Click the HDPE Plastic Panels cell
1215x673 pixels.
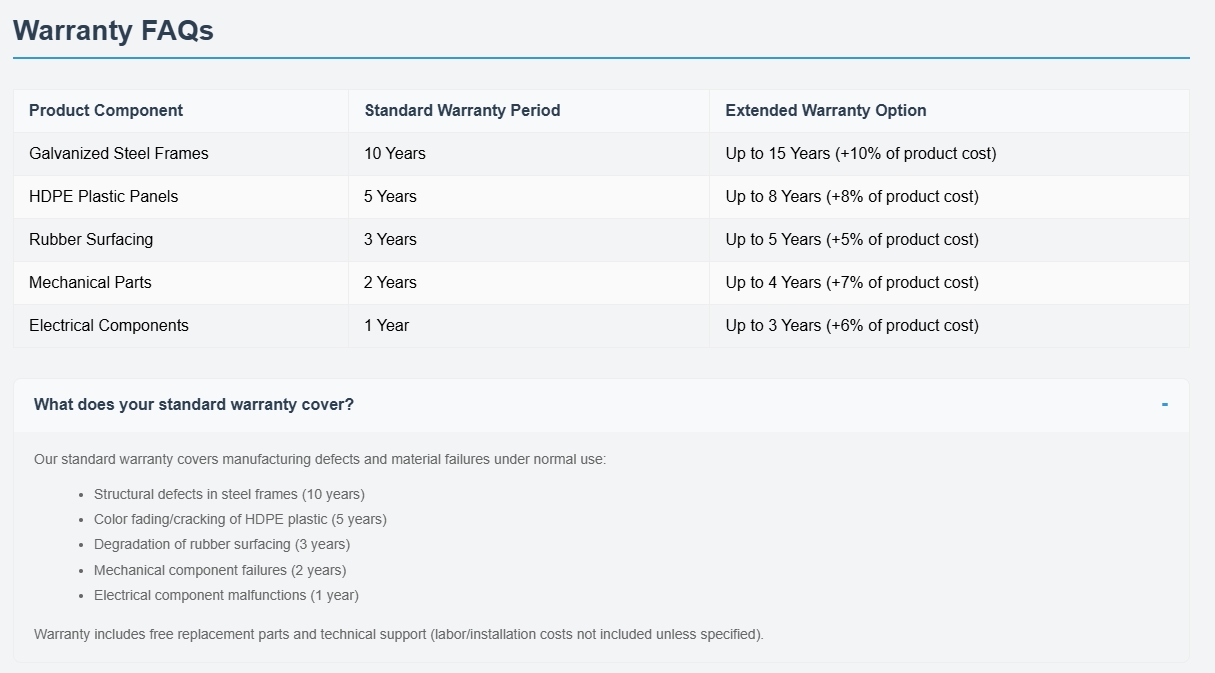pos(104,197)
